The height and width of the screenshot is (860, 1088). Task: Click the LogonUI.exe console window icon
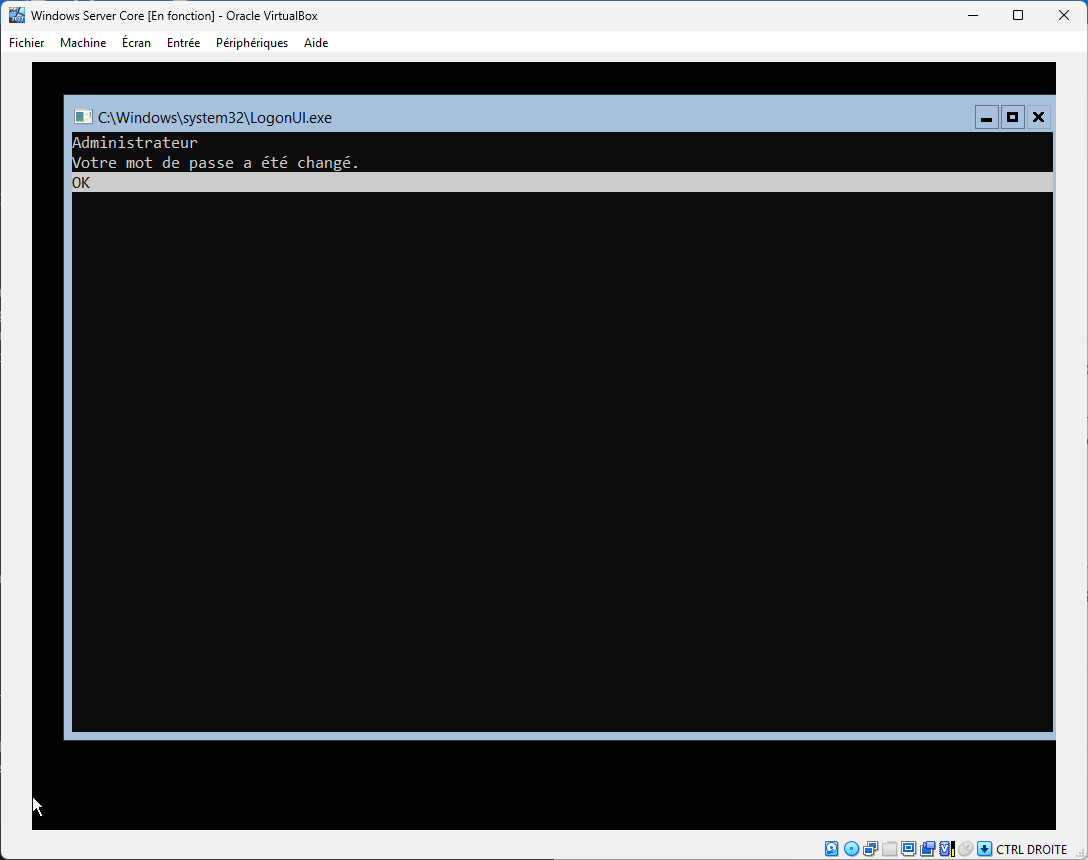[x=83, y=117]
